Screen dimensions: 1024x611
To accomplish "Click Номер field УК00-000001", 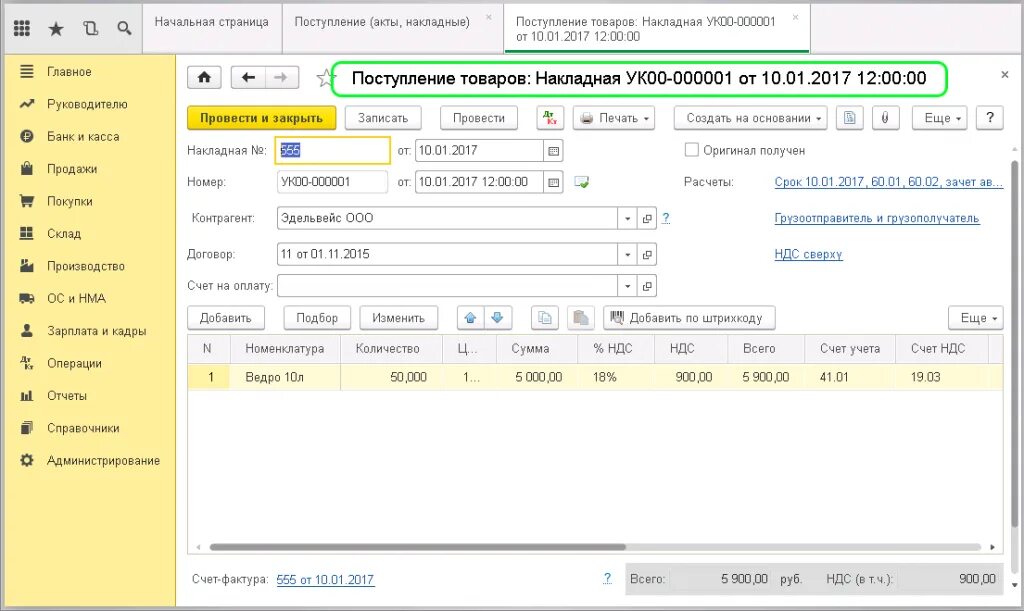I will tap(332, 182).
